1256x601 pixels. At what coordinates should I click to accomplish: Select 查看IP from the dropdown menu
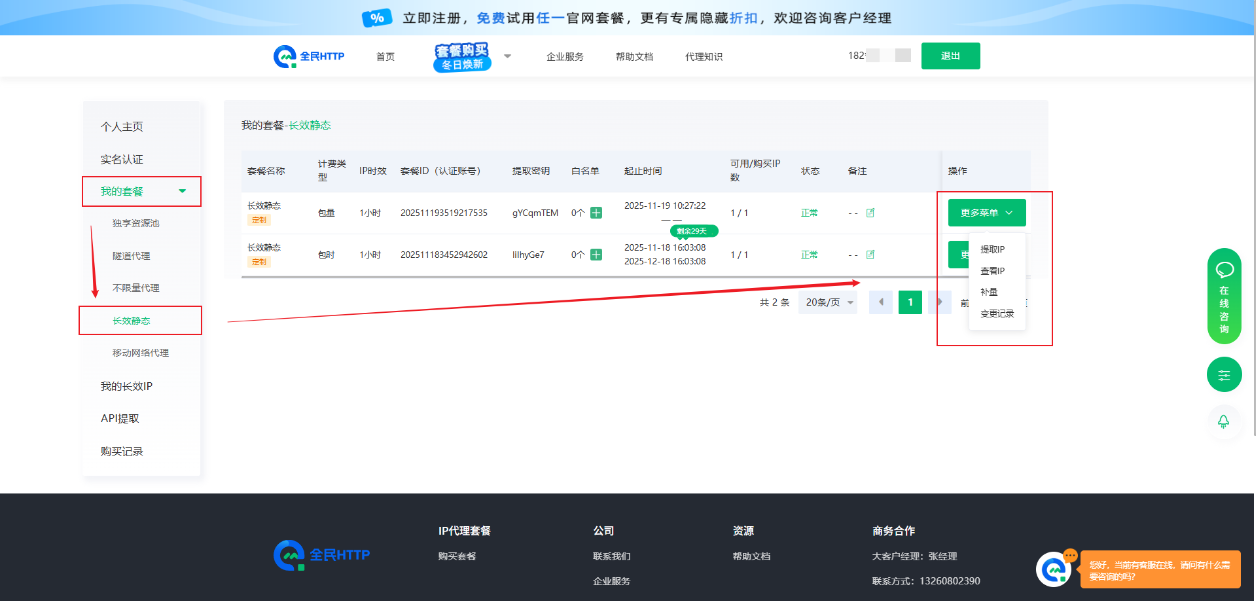click(x=992, y=271)
